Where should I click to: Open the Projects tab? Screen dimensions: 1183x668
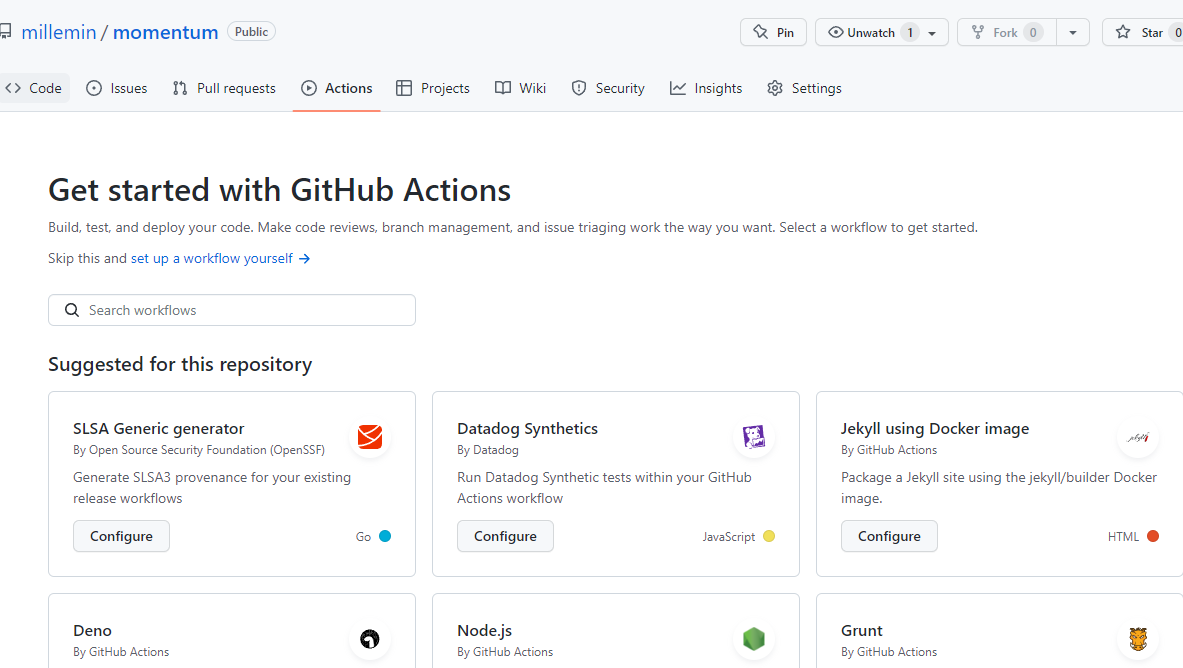coord(433,88)
